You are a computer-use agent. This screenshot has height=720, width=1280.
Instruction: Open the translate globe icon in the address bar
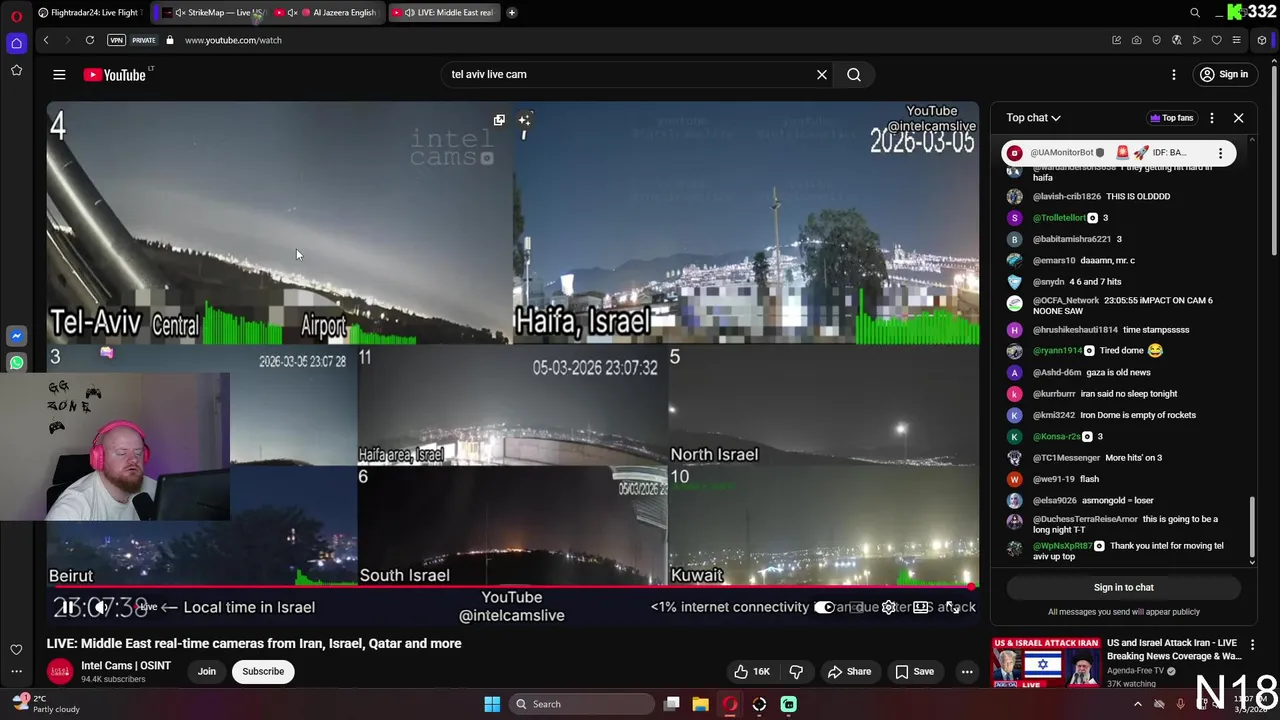pyautogui.click(x=1176, y=40)
